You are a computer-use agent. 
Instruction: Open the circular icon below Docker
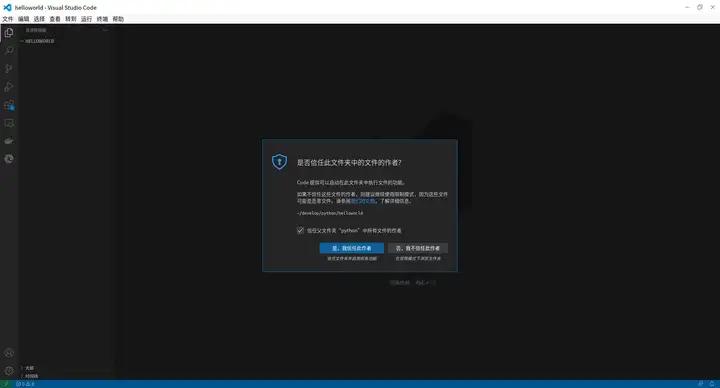pos(9,159)
